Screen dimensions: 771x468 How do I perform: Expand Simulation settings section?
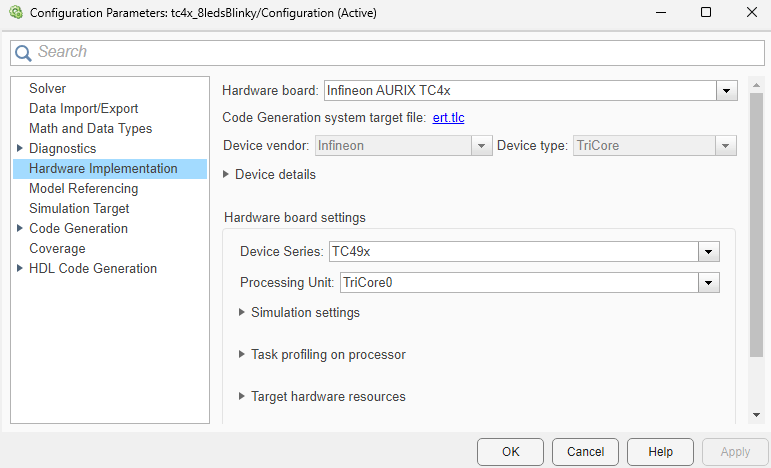click(242, 313)
